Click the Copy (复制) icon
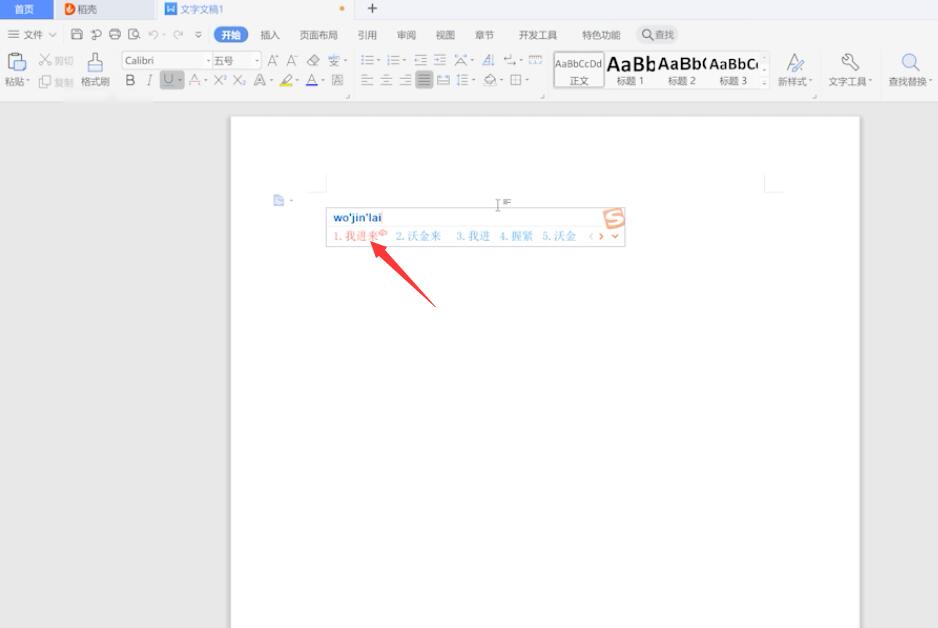This screenshot has height=628, width=938. (45, 81)
